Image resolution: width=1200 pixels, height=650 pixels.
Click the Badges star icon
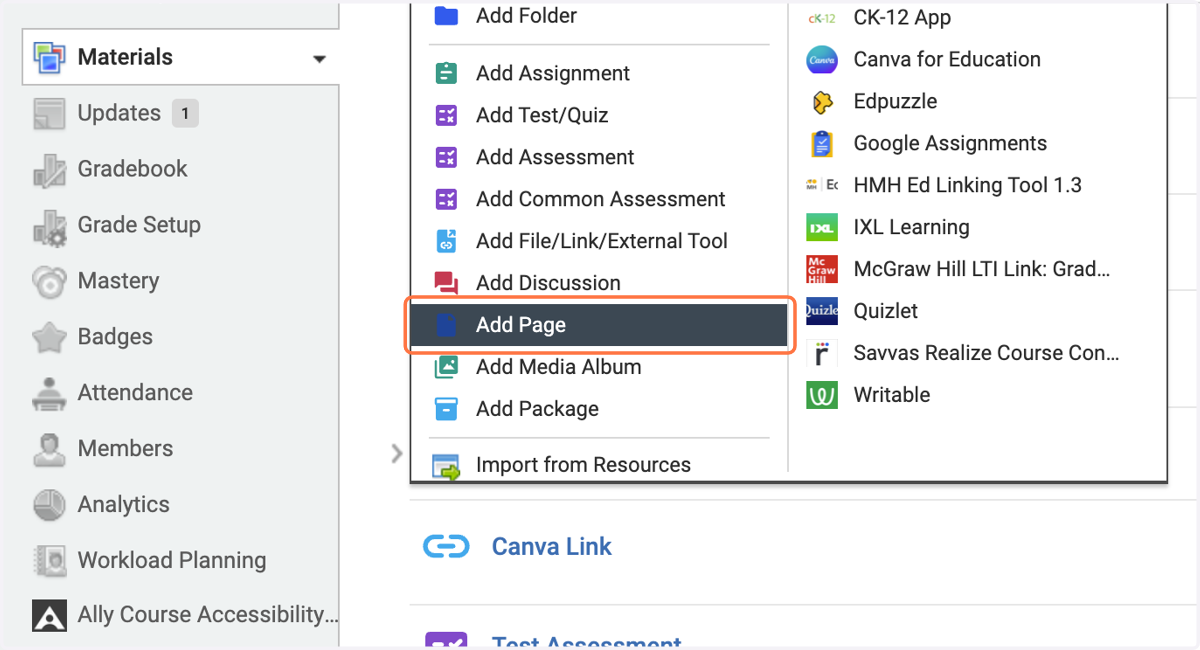tap(49, 337)
